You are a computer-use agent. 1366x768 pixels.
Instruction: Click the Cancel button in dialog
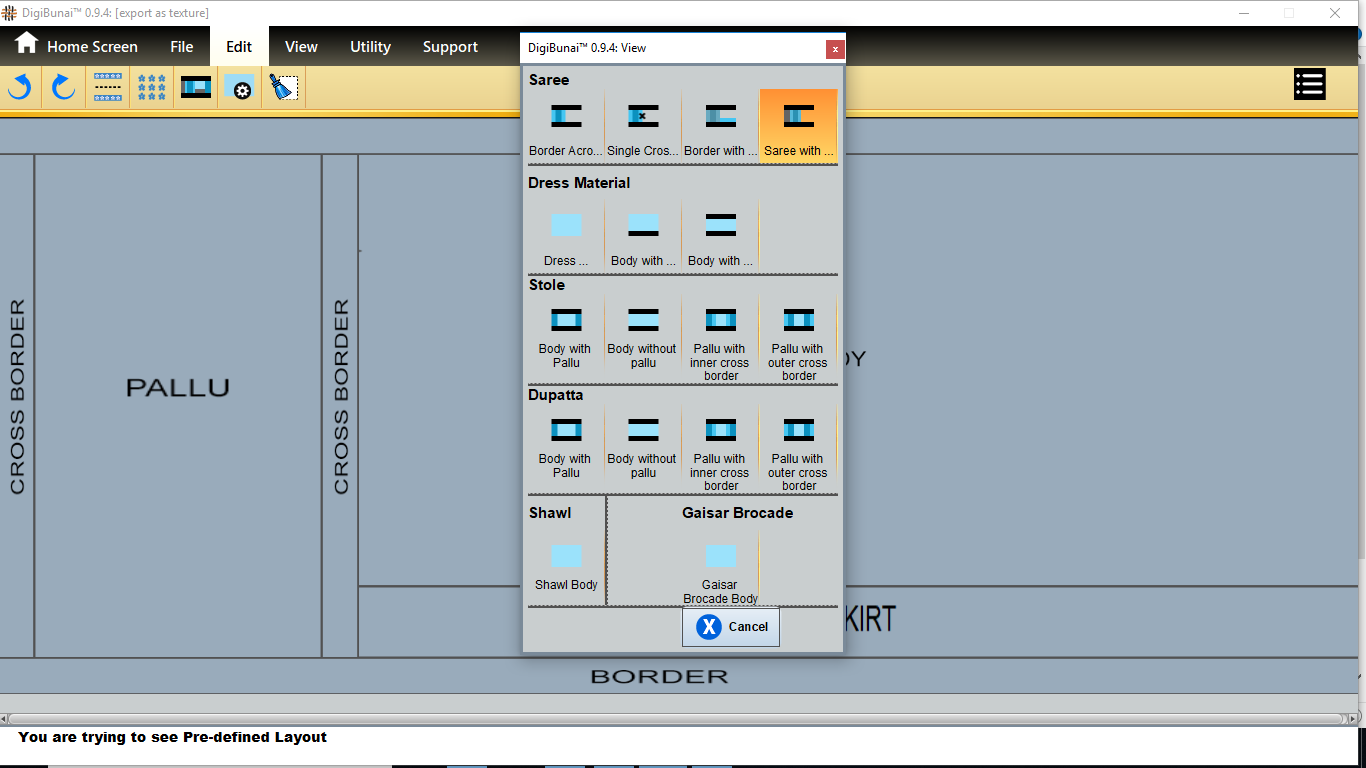pyautogui.click(x=731, y=627)
